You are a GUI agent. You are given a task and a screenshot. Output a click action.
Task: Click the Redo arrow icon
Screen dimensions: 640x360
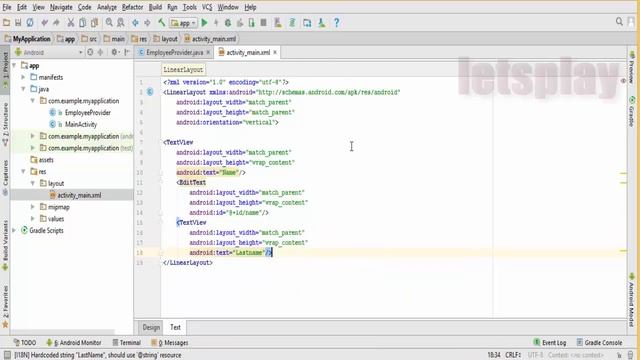[x=56, y=23]
